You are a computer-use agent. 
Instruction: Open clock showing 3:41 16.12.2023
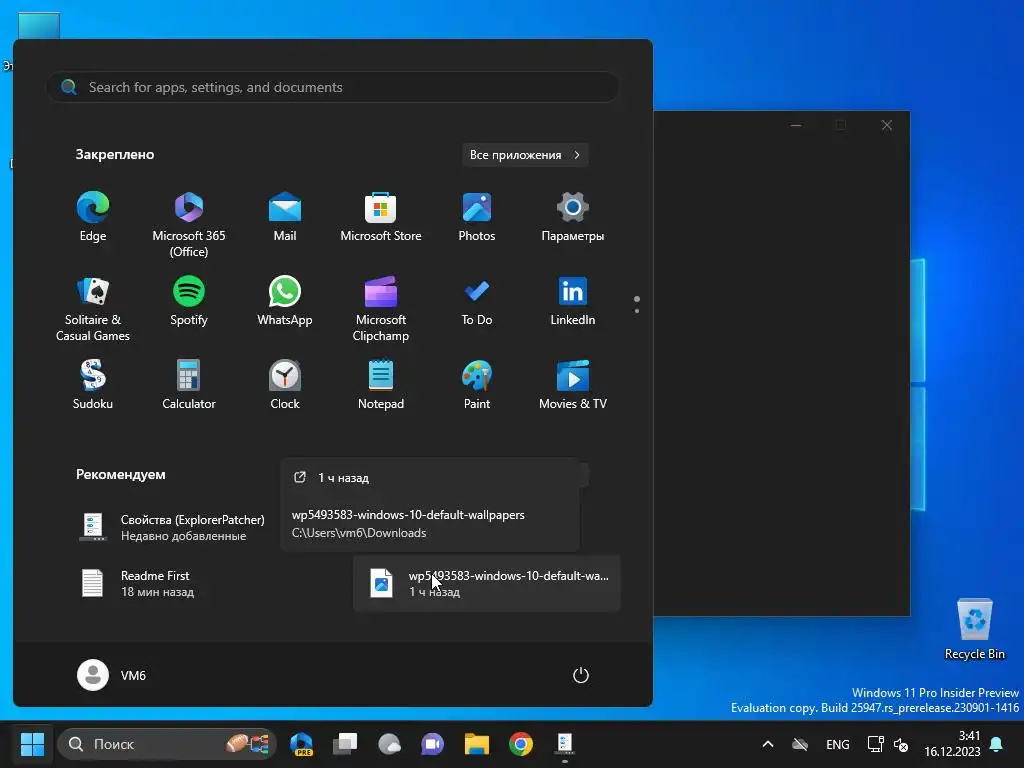[x=952, y=744]
